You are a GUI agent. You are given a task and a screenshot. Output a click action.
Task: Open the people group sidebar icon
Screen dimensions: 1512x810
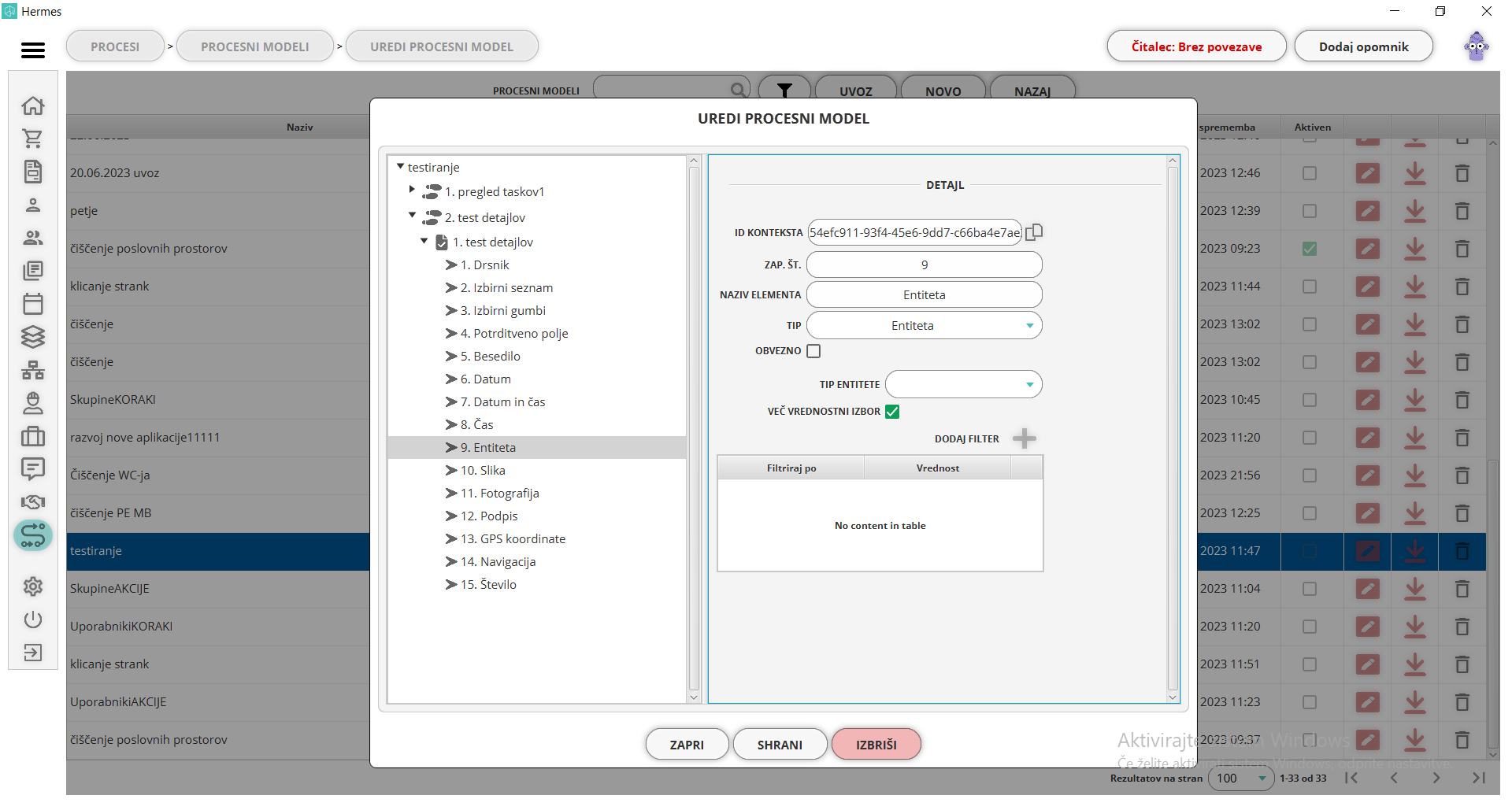(33, 238)
